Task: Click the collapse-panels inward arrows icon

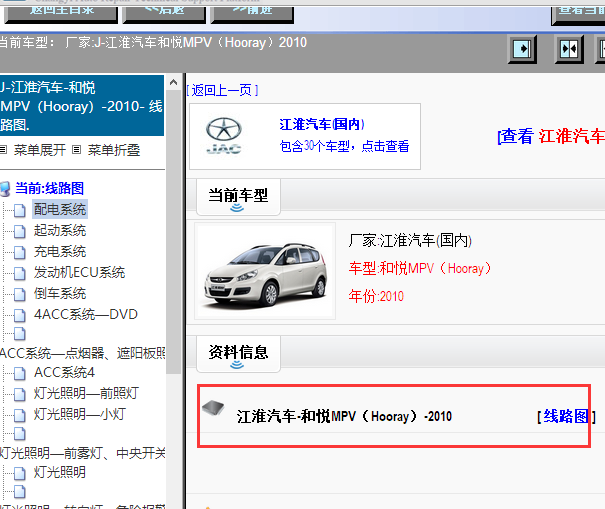Action: [569, 49]
